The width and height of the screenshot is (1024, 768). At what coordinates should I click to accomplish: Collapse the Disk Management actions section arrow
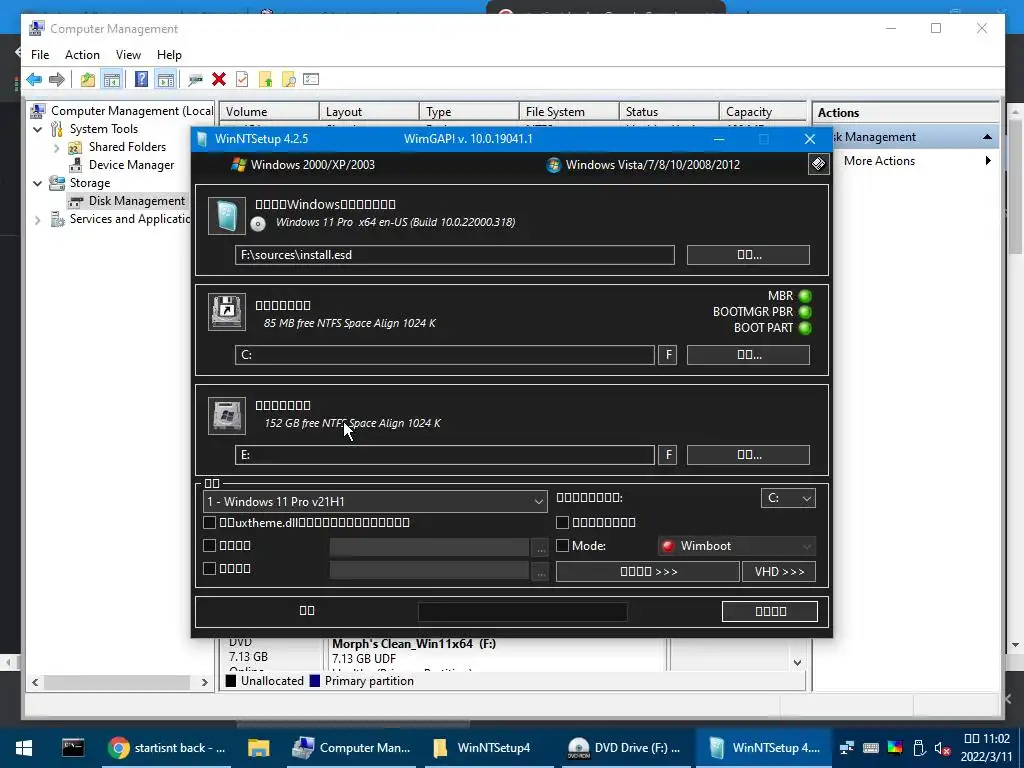click(987, 137)
